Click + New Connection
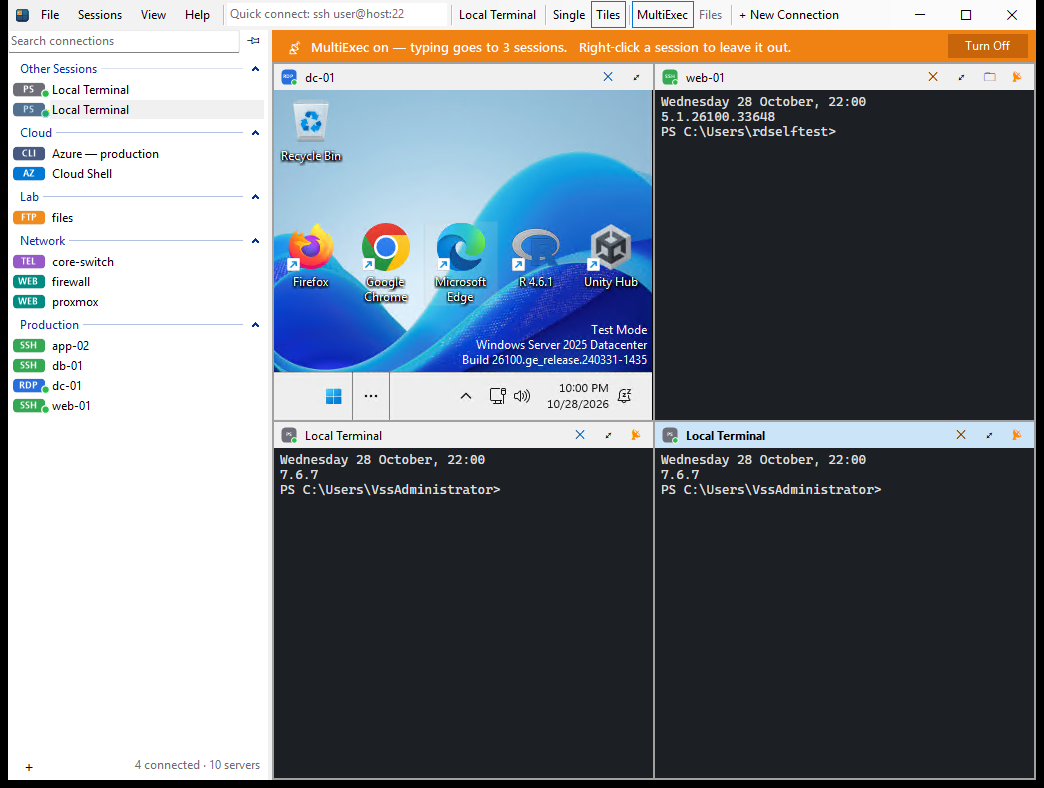This screenshot has height=788, width=1044. coord(788,15)
